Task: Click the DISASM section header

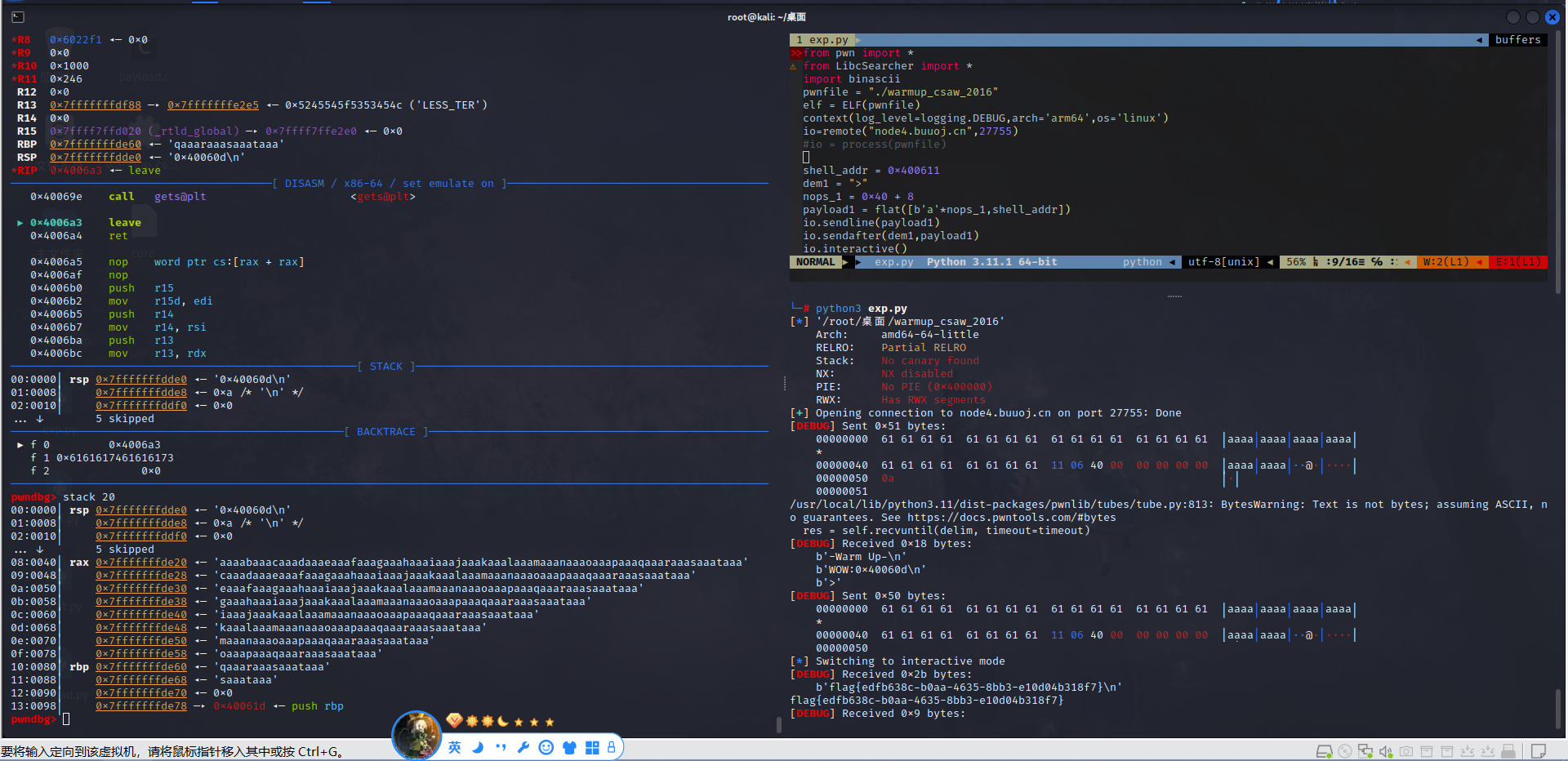Action: [390, 184]
